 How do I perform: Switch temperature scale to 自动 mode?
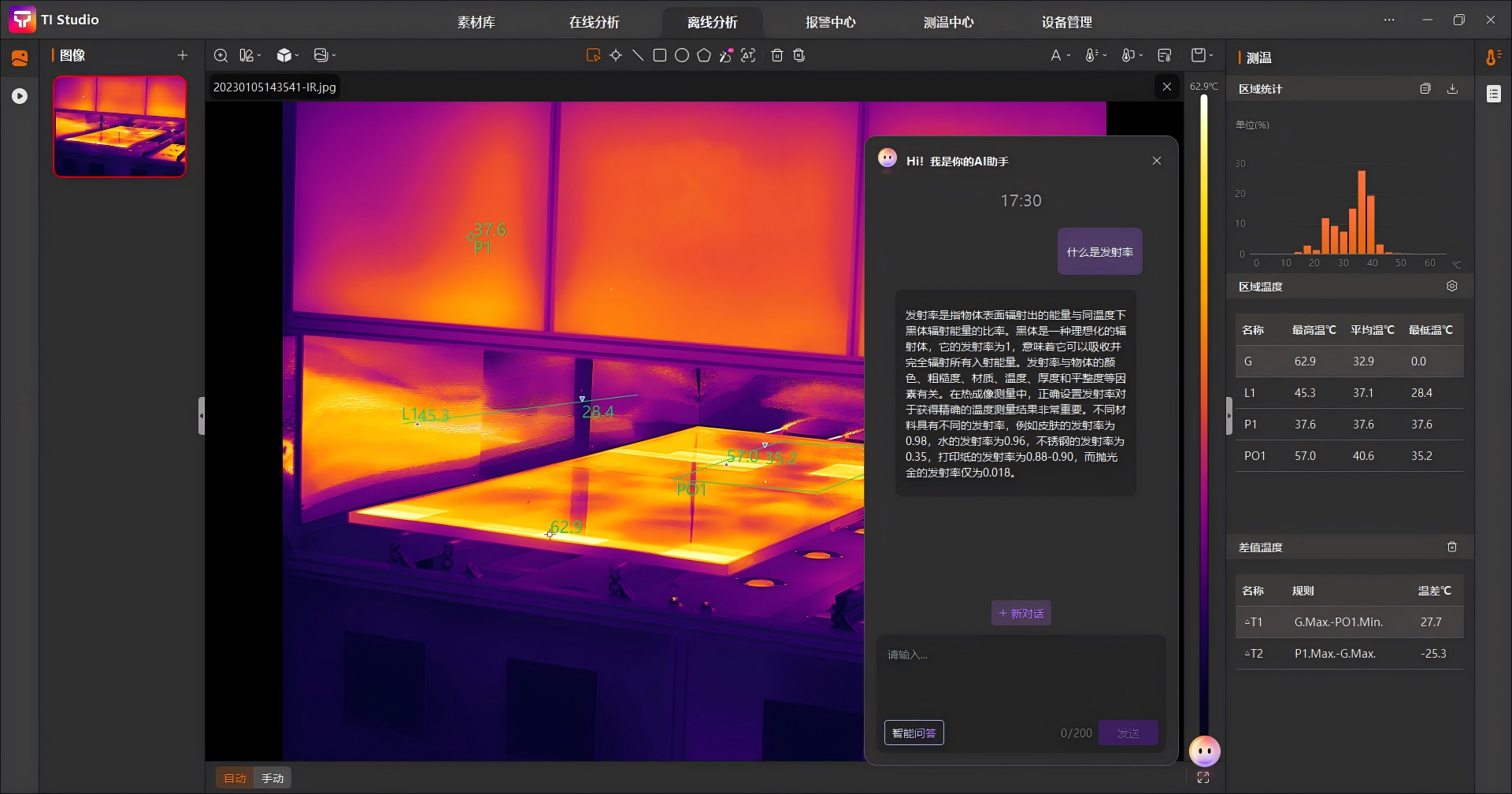point(235,778)
